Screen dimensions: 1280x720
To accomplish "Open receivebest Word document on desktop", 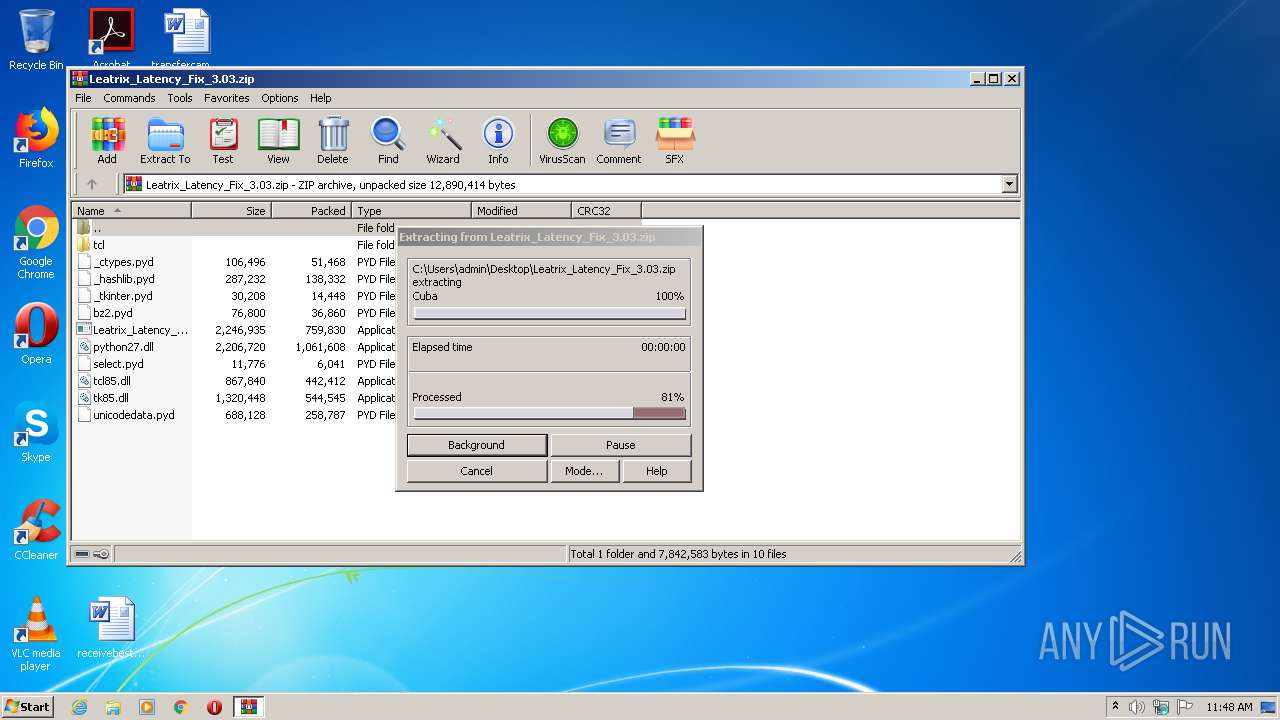I will click(x=111, y=628).
